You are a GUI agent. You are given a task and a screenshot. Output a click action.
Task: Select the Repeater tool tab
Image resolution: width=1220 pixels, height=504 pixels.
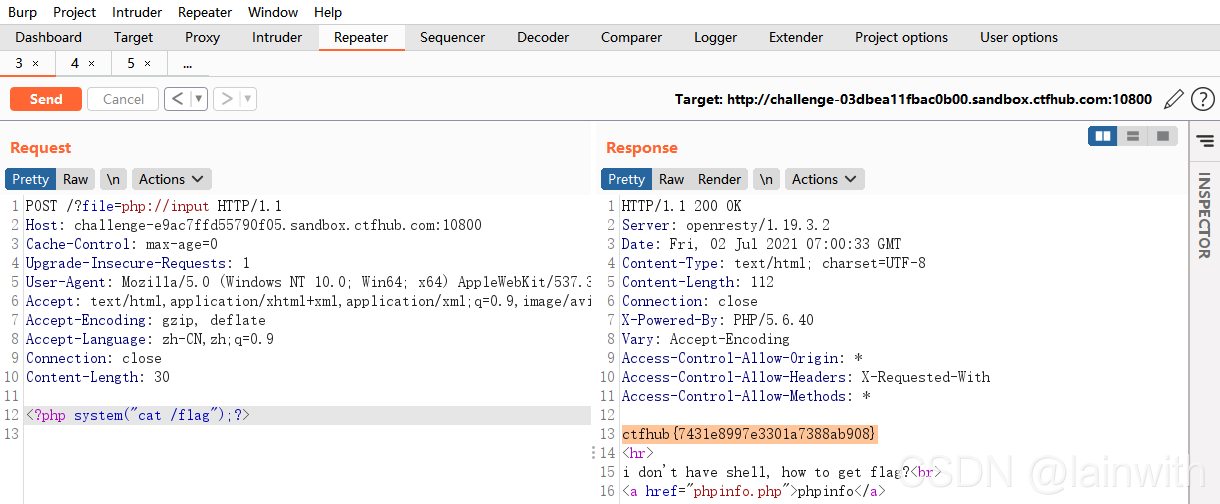pos(361,37)
